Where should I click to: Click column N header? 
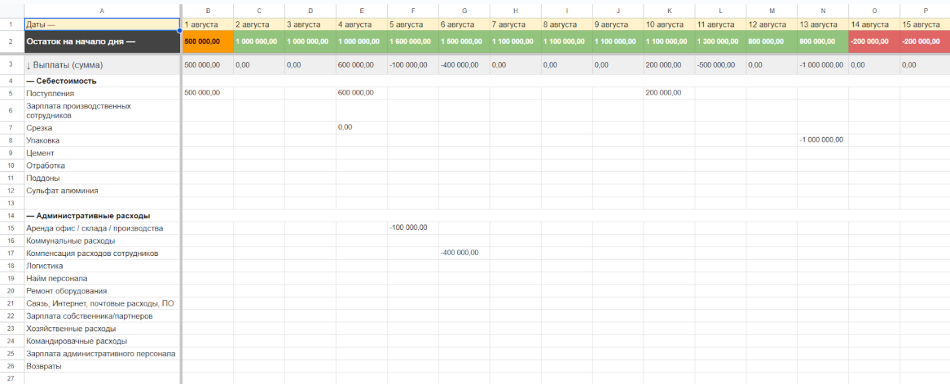click(823, 11)
